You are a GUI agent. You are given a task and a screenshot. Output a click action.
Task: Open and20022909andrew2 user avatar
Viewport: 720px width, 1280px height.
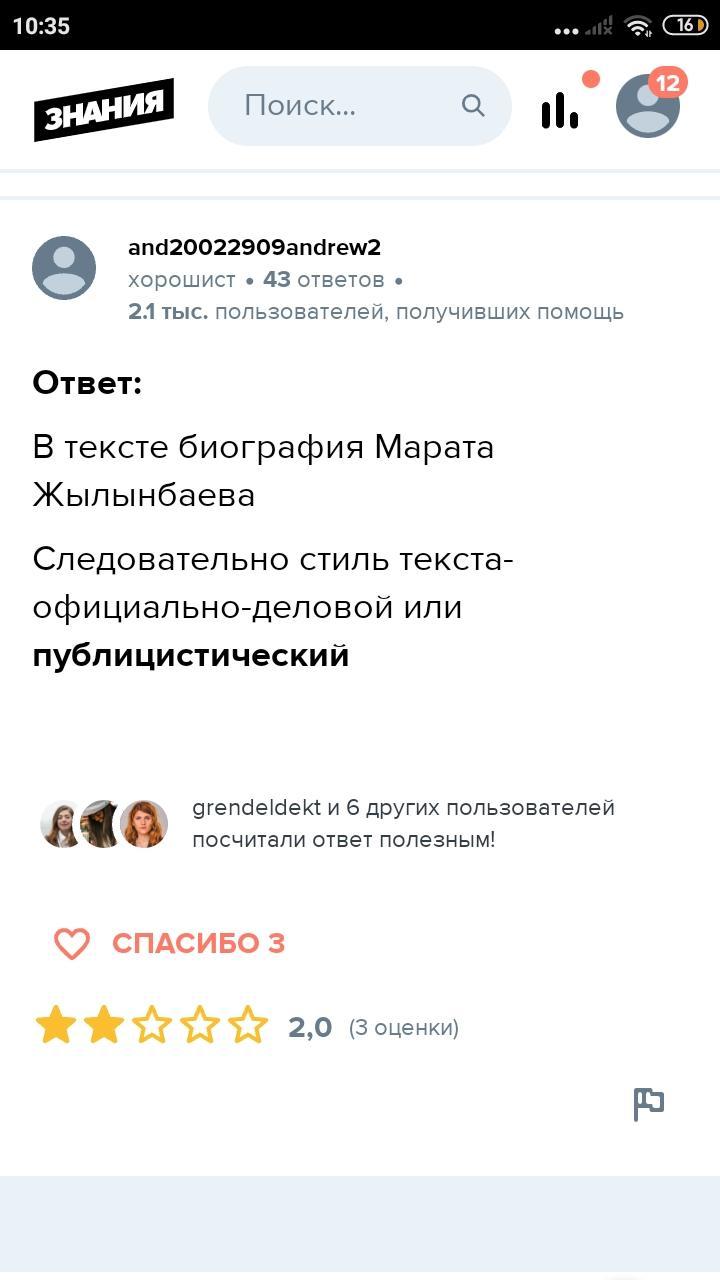[x=64, y=268]
